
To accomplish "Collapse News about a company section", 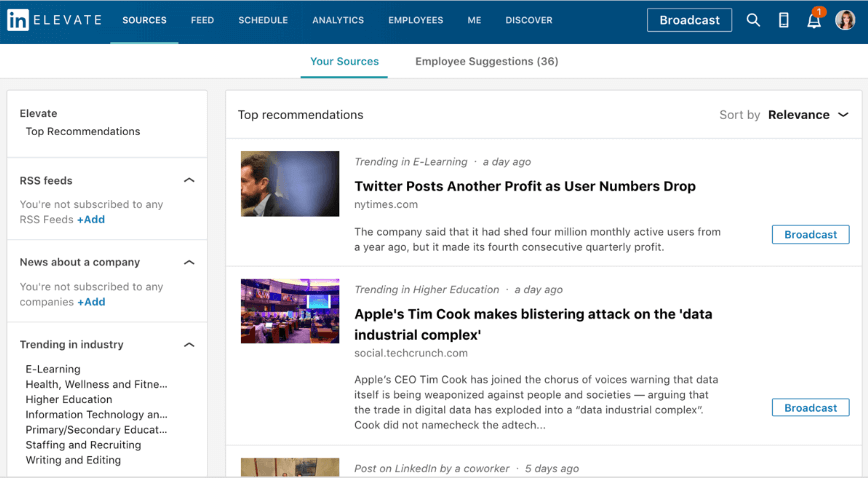I will pos(189,263).
